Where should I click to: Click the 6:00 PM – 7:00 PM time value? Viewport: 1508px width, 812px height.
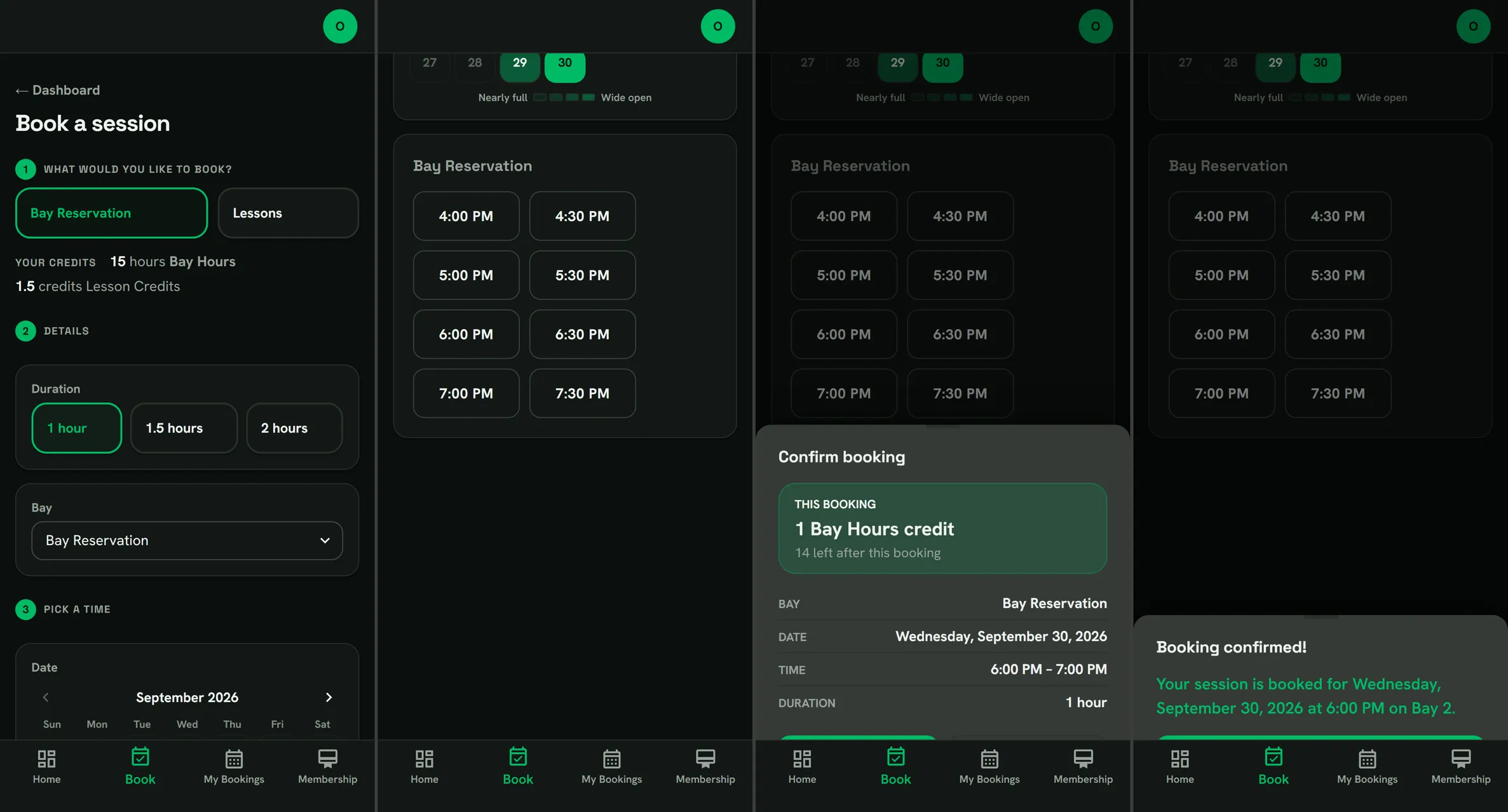coord(1049,670)
